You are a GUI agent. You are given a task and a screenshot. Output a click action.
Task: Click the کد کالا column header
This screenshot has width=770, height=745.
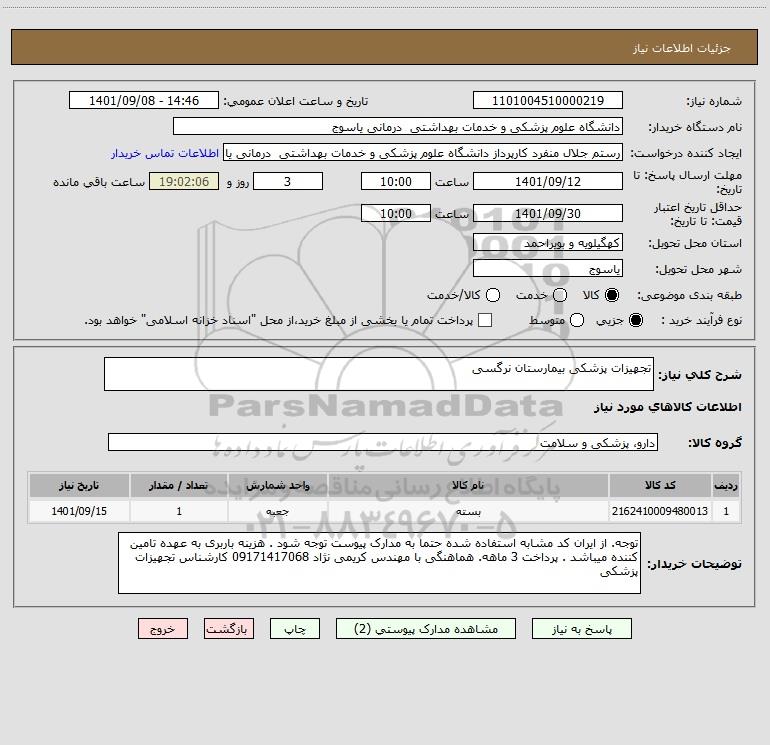[x=660, y=485]
